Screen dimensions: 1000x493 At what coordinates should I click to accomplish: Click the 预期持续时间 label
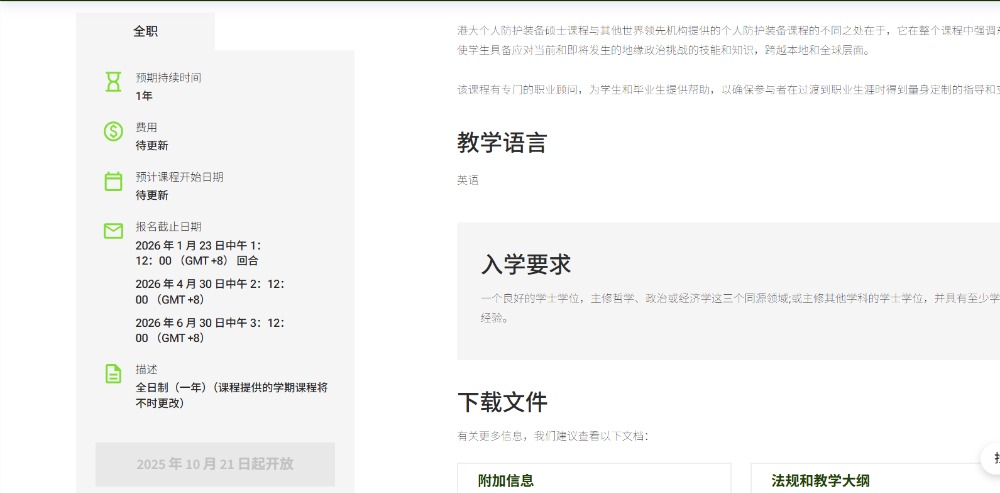click(x=168, y=77)
